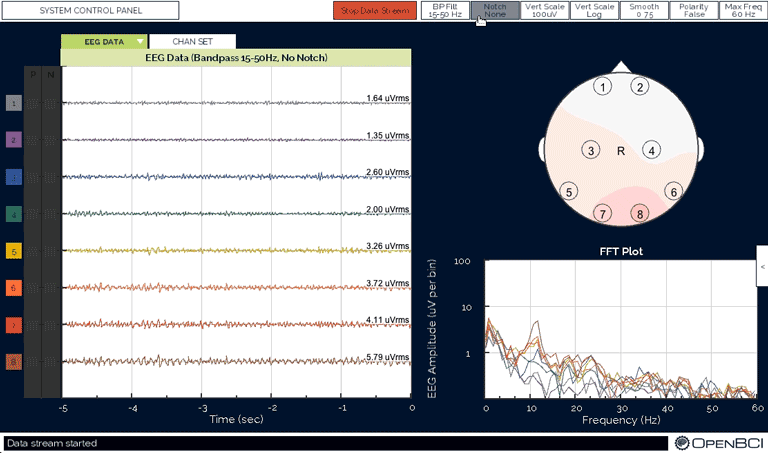The image size is (768, 453).
Task: Expand the EEG DATA dropdown arrow
Action: point(140,42)
